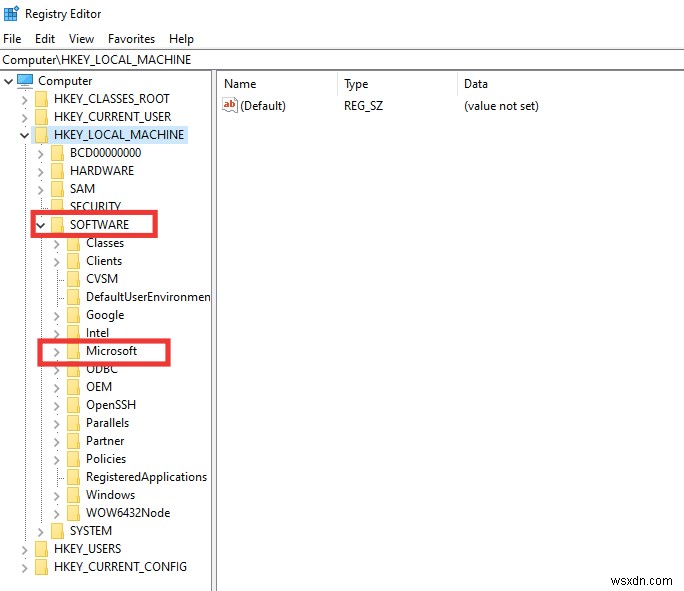Click the Windows folder icon
The image size is (684, 591).
coord(74,495)
